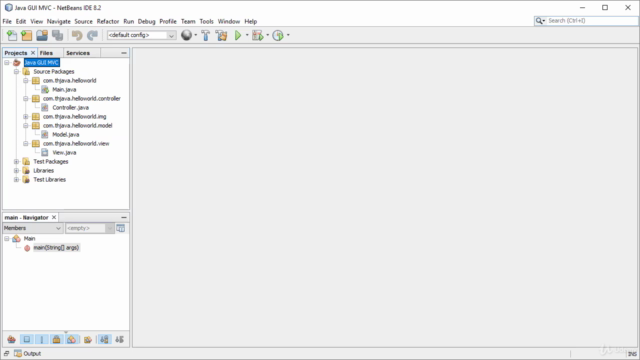The height and width of the screenshot is (360, 640).
Task: Click the Redo arrow icon
Action: click(92, 36)
